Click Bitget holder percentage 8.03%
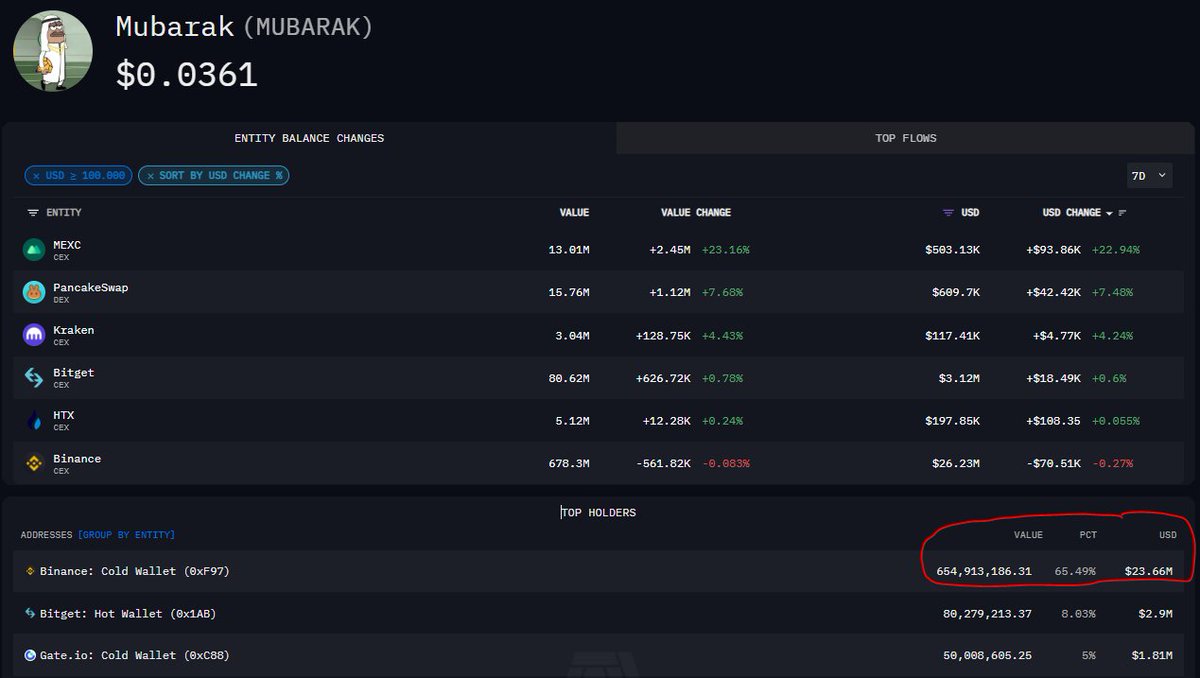Image resolution: width=1200 pixels, height=678 pixels. pyautogui.click(x=1077, y=613)
